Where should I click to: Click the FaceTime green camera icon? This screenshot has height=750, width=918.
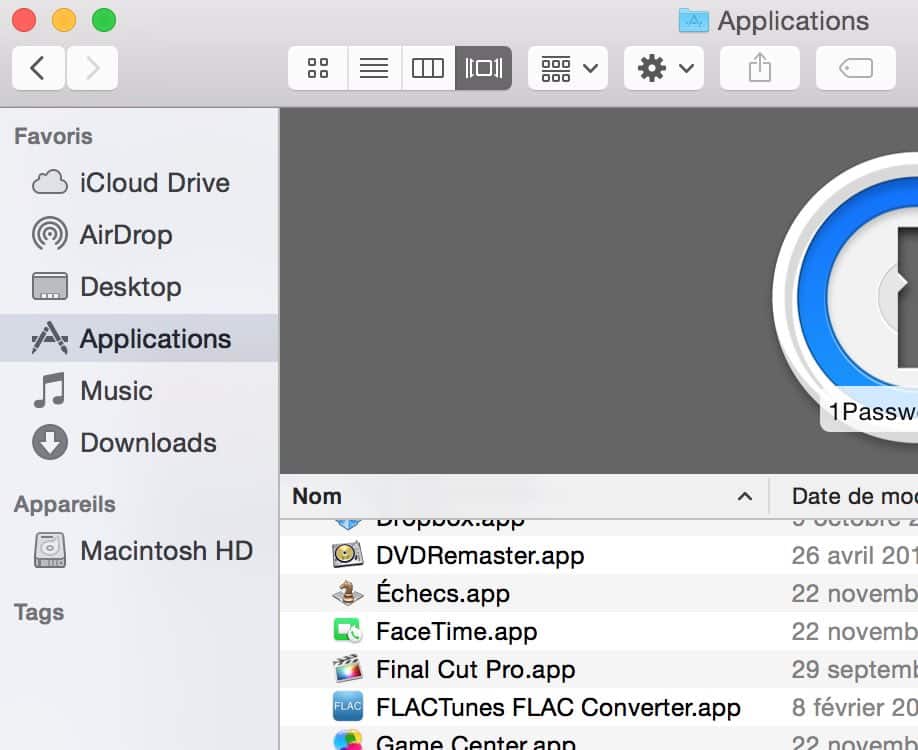pos(348,631)
